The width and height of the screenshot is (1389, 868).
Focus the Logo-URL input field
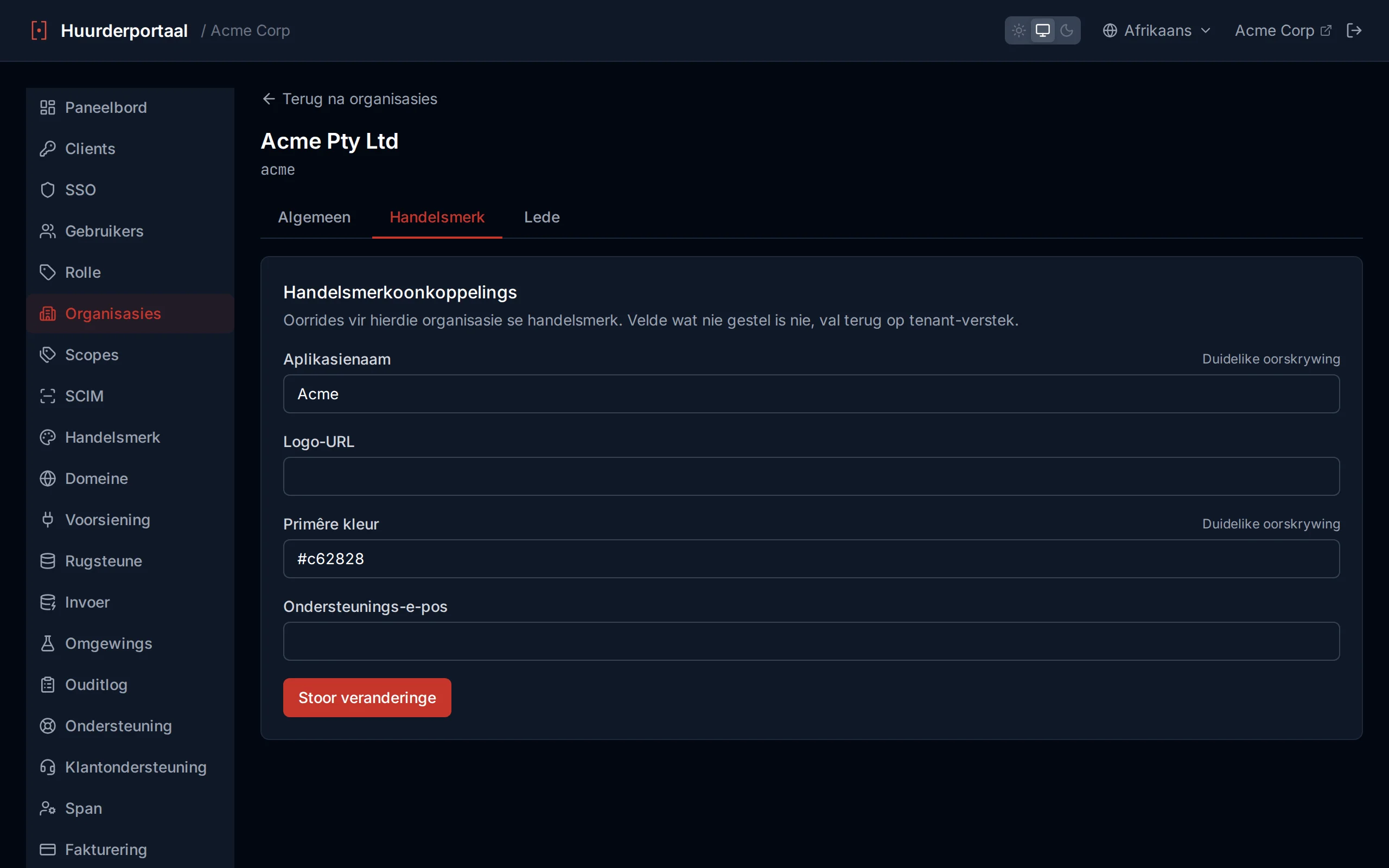tap(811, 476)
